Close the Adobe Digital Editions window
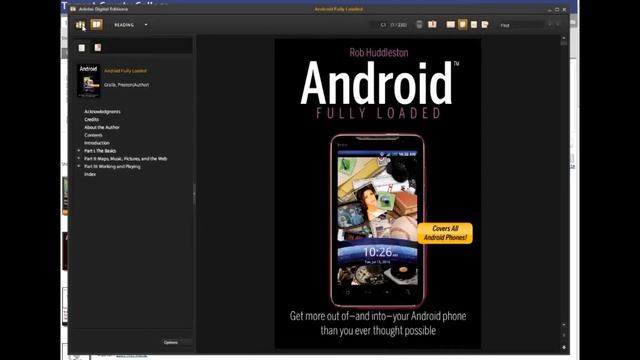The width and height of the screenshot is (640, 360). point(564,9)
